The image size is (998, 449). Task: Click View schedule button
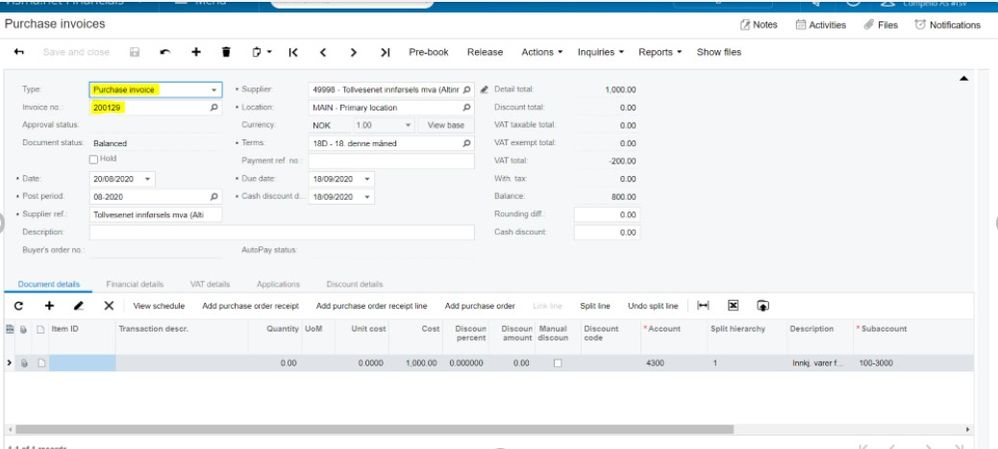[x=158, y=306]
